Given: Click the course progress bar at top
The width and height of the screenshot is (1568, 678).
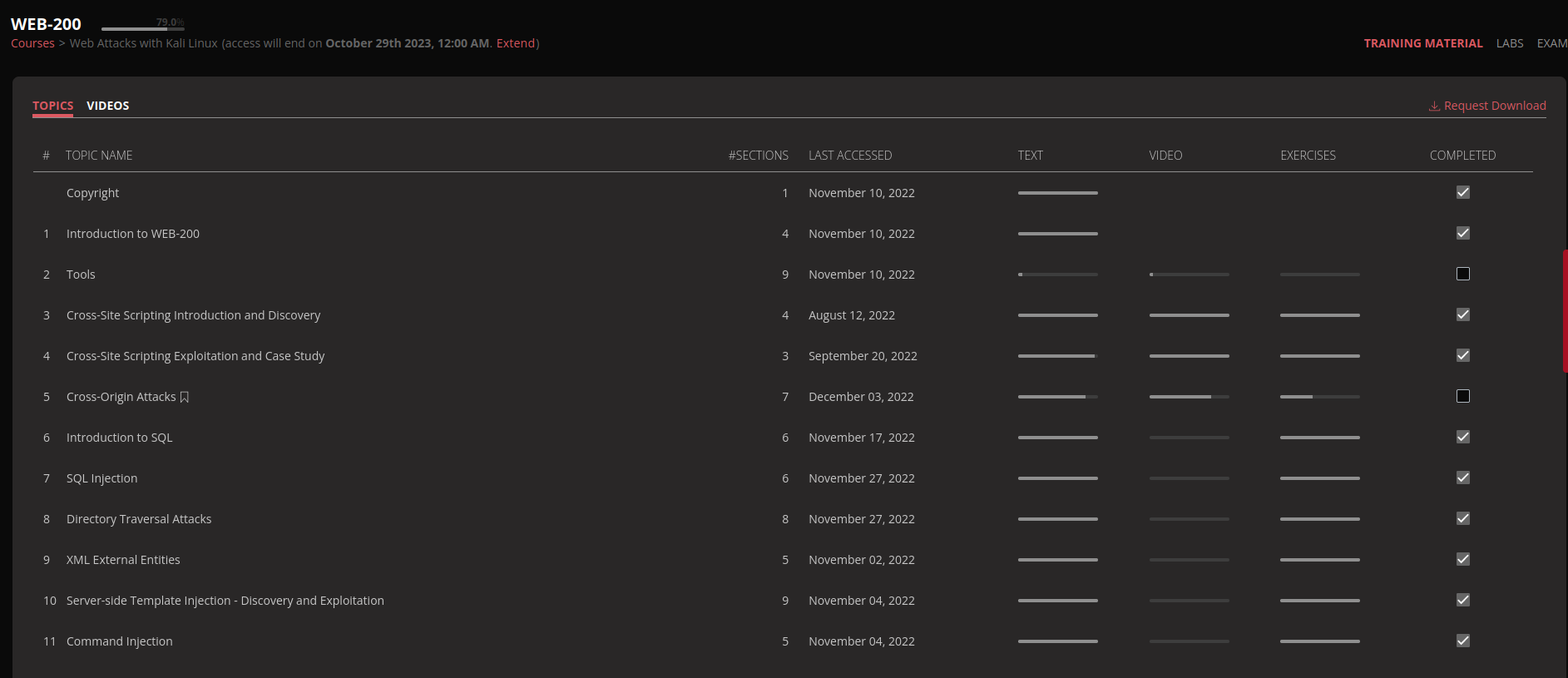Looking at the screenshot, I should tap(143, 29).
